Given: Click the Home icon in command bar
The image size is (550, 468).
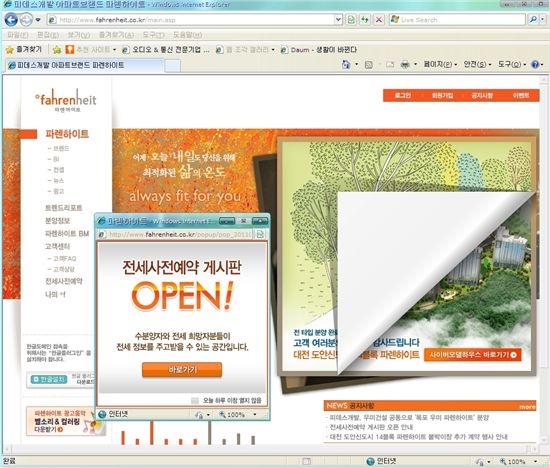Looking at the screenshot, I should point(346,64).
